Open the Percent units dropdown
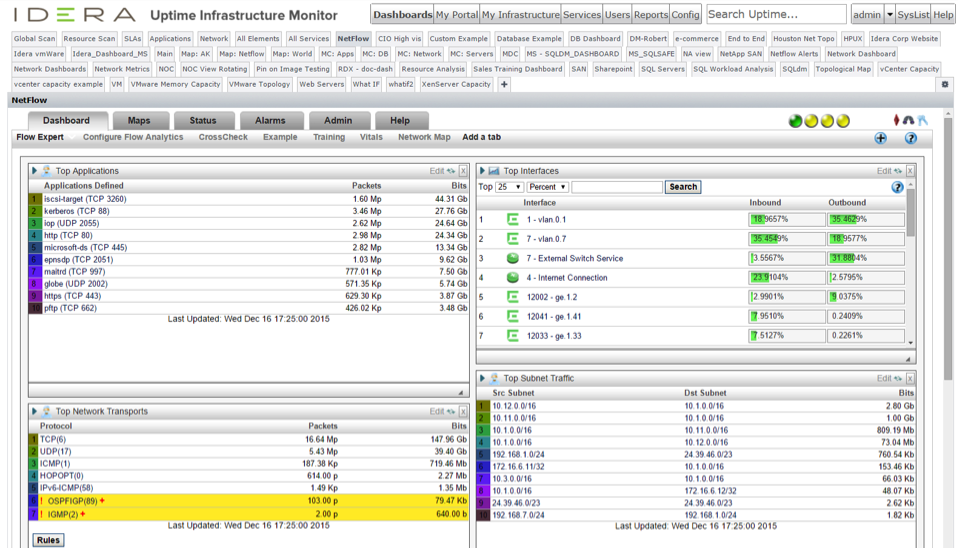 pos(548,187)
